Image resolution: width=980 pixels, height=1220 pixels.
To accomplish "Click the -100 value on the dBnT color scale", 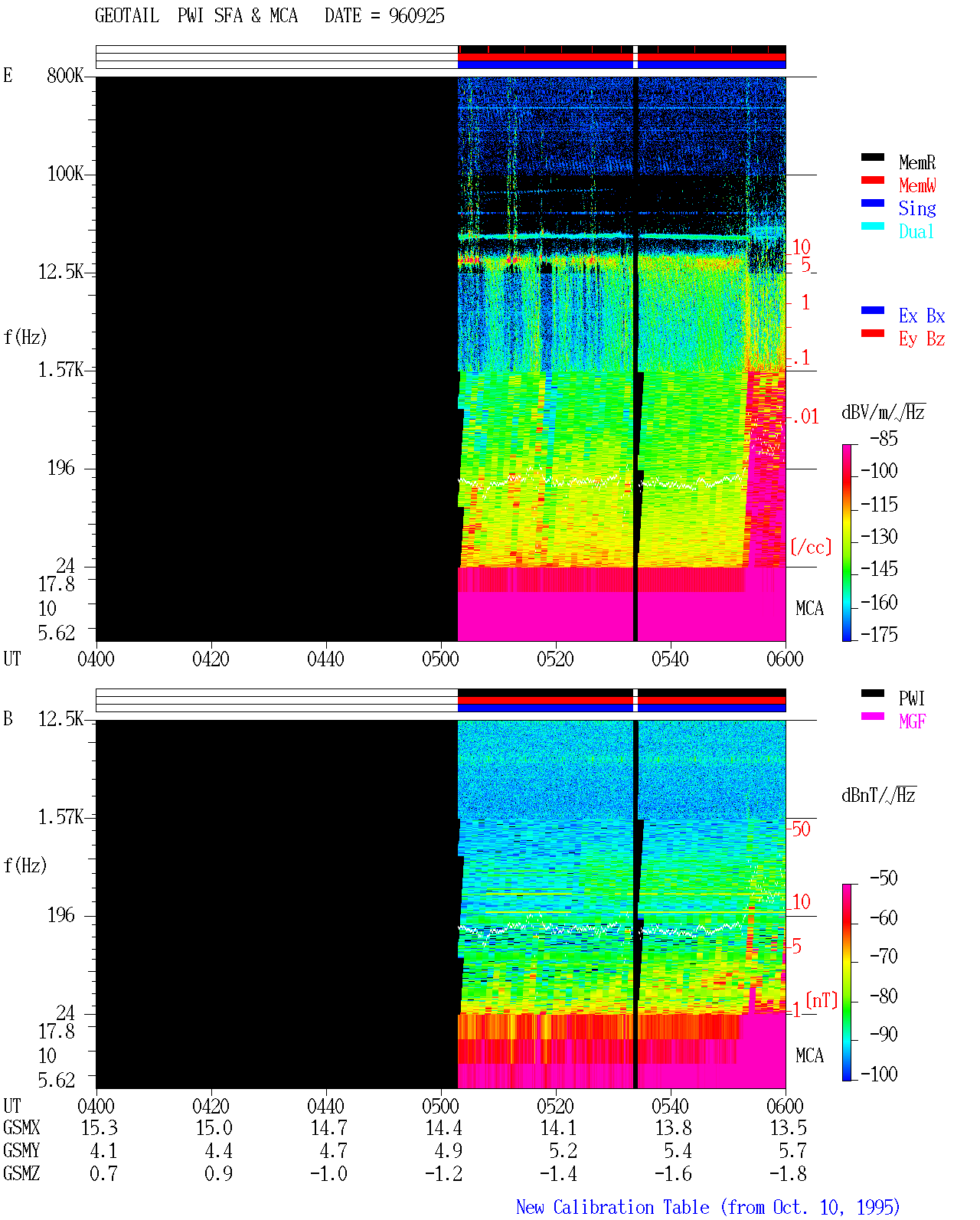I will coord(879,1074).
